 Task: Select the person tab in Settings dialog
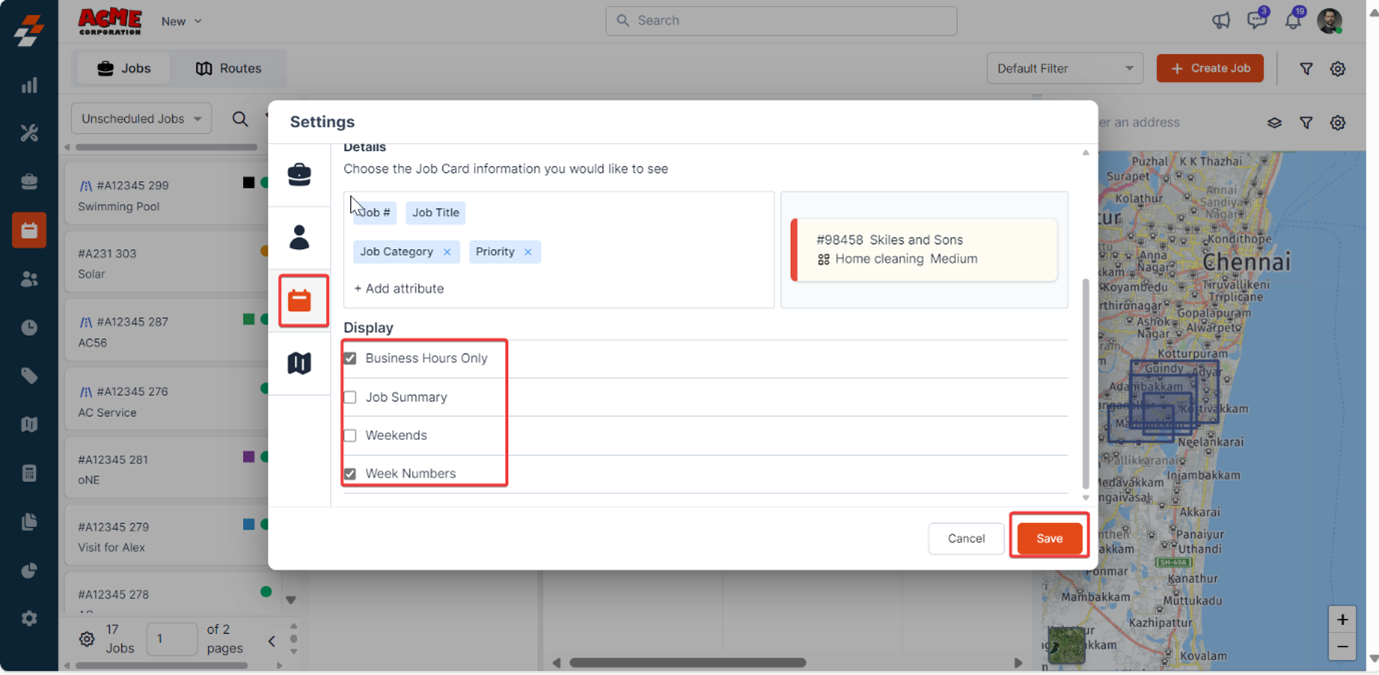coord(299,237)
